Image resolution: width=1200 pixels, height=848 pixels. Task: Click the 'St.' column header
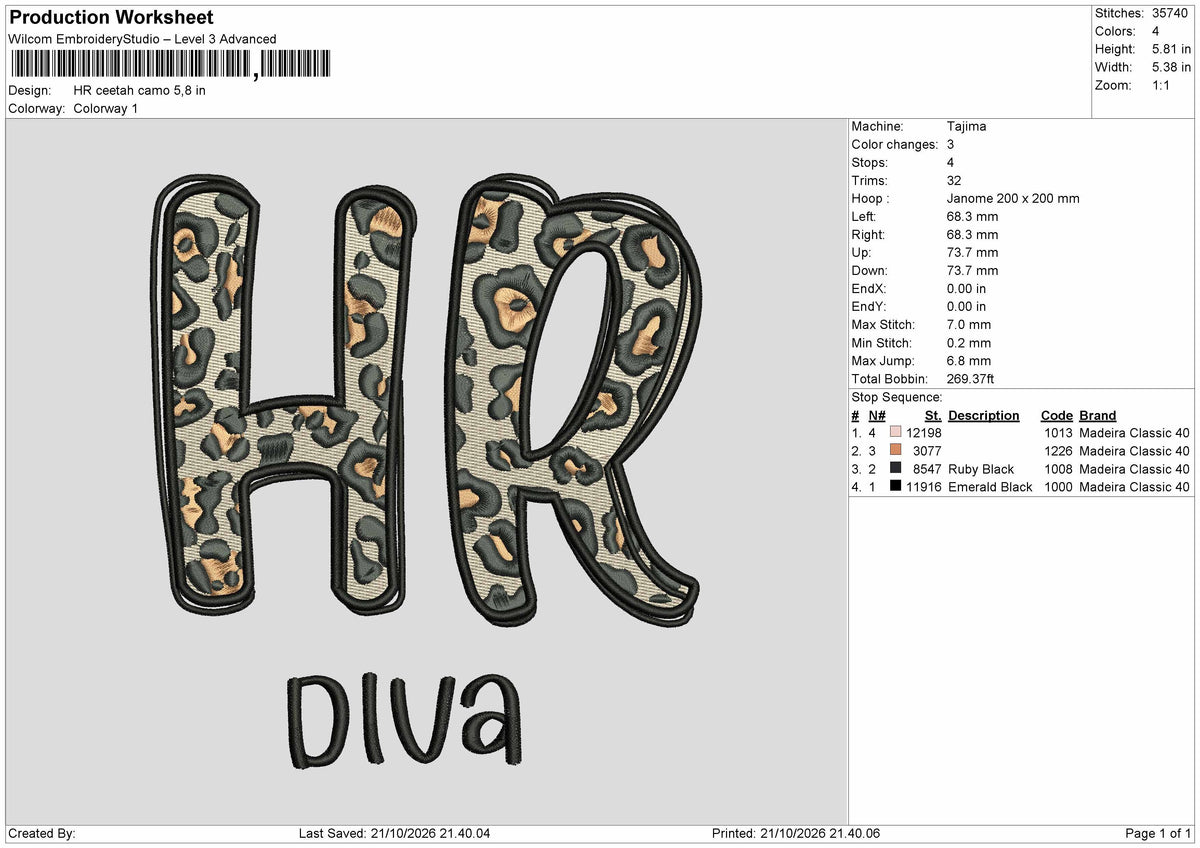(933, 415)
